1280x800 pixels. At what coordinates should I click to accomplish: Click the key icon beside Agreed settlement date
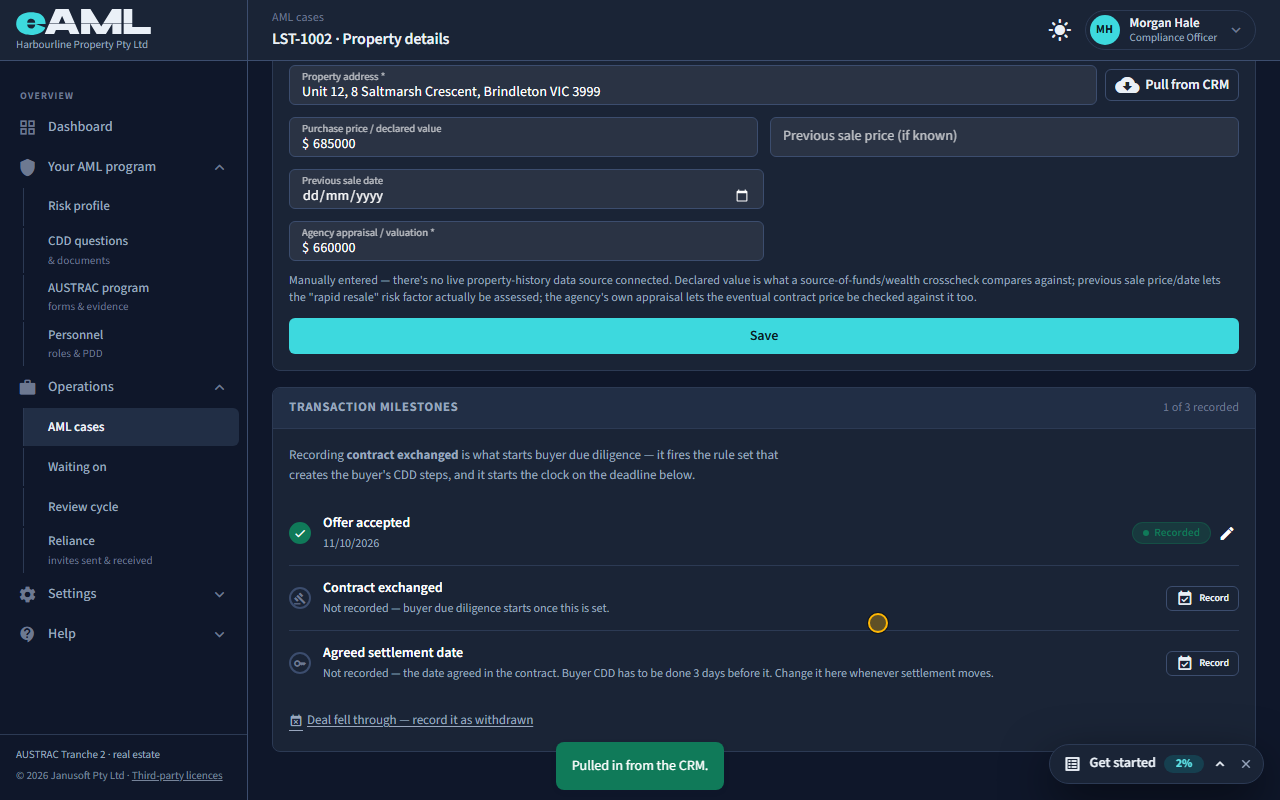point(300,663)
